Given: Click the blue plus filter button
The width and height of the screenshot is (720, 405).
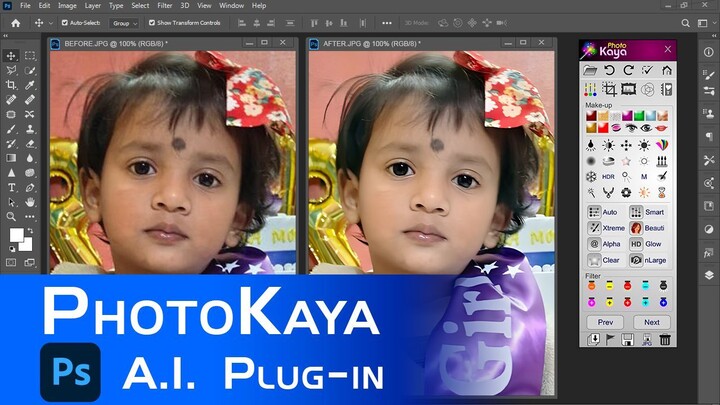Looking at the screenshot, I should pyautogui.click(x=663, y=302).
